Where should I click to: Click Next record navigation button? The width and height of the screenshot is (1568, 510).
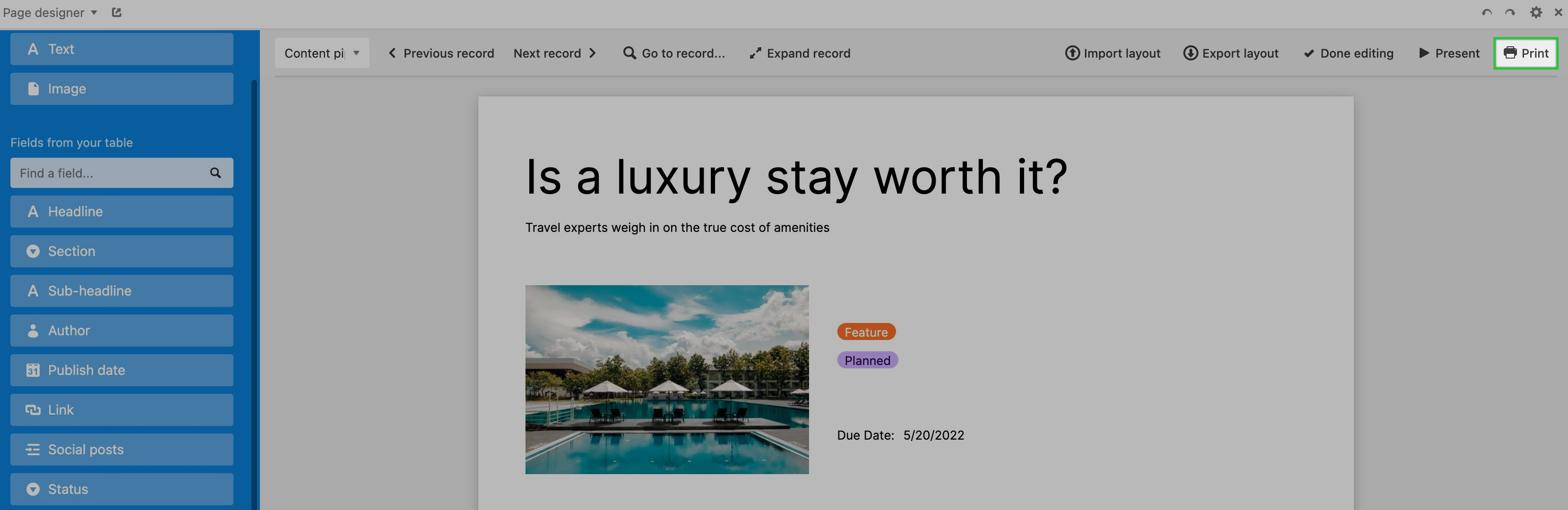554,52
